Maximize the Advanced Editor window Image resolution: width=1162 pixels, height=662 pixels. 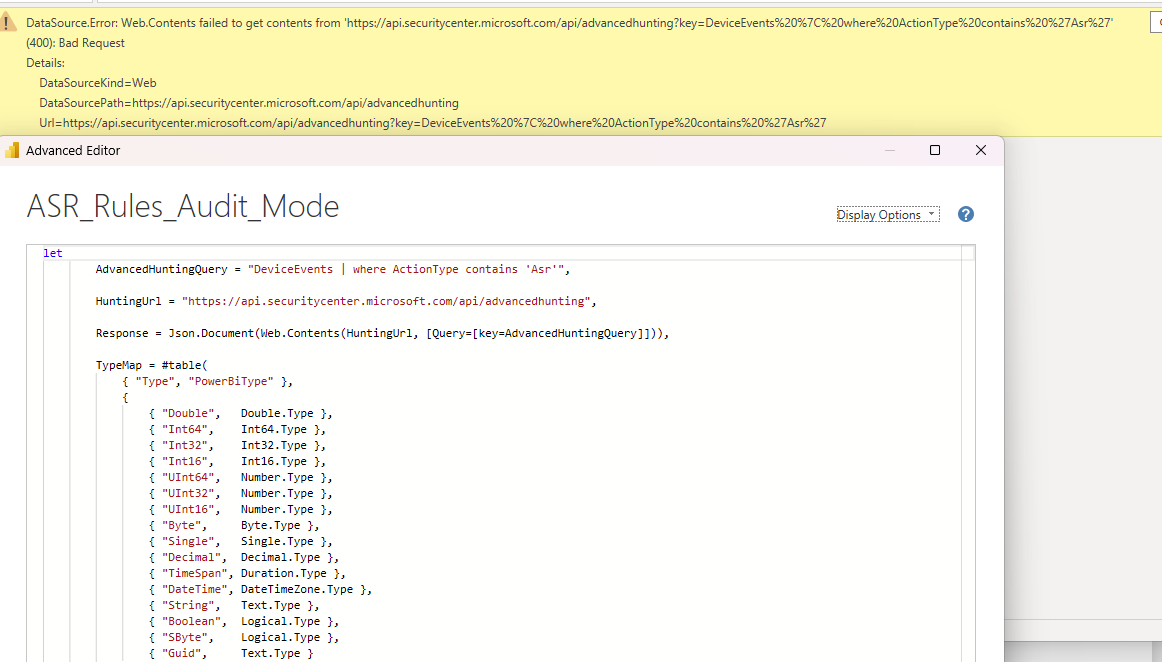935,150
